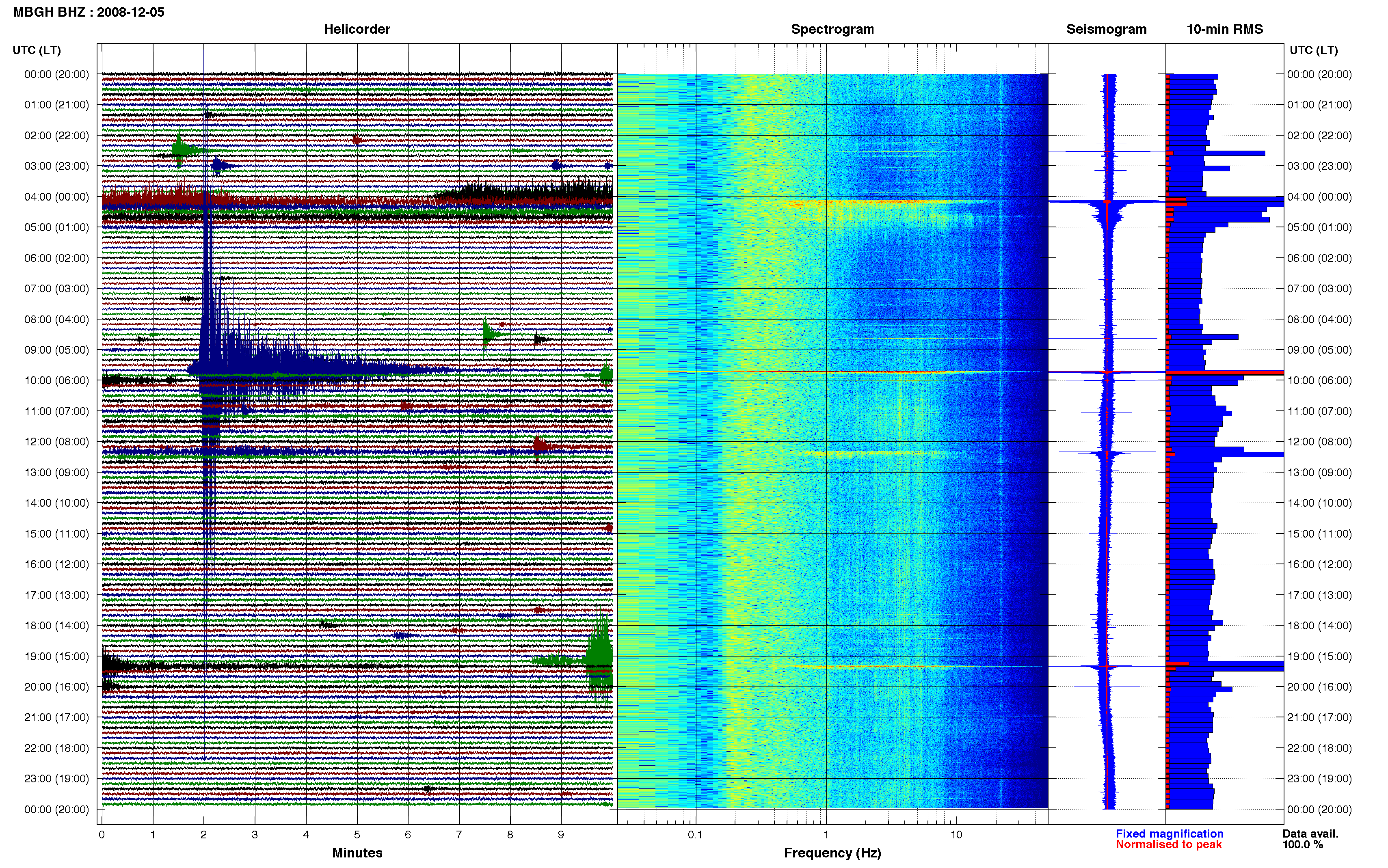
Task: Click the Normalised to peak legend text
Action: pyautogui.click(x=1169, y=844)
